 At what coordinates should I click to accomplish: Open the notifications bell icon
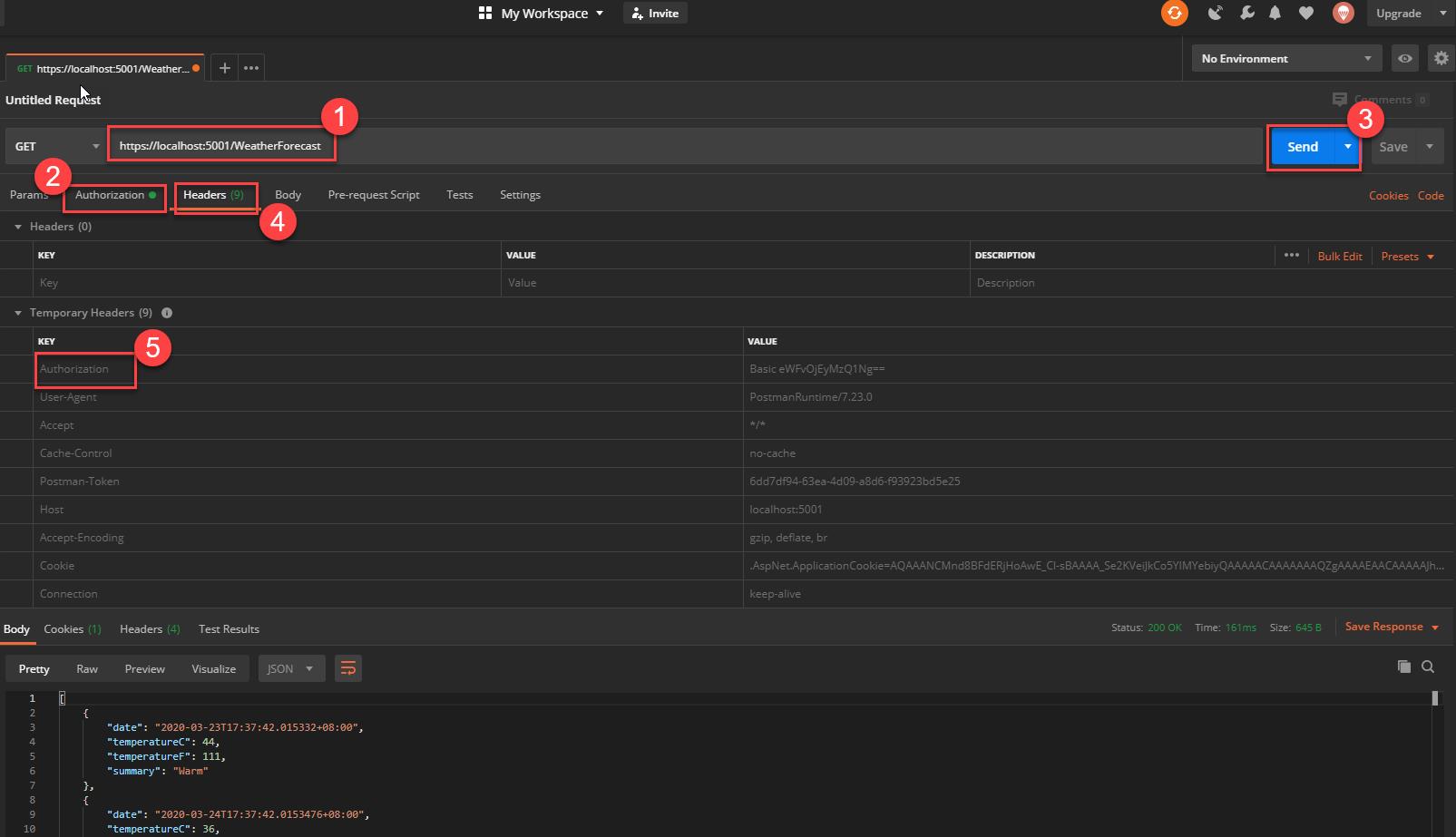pyautogui.click(x=1275, y=13)
